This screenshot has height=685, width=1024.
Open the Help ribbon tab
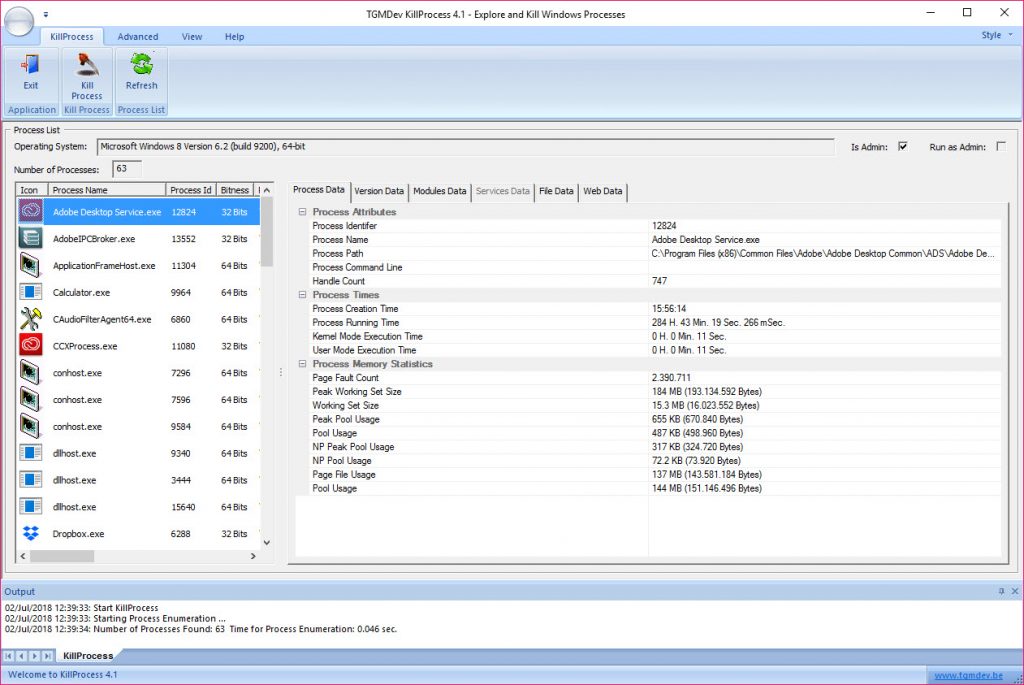click(x=234, y=37)
